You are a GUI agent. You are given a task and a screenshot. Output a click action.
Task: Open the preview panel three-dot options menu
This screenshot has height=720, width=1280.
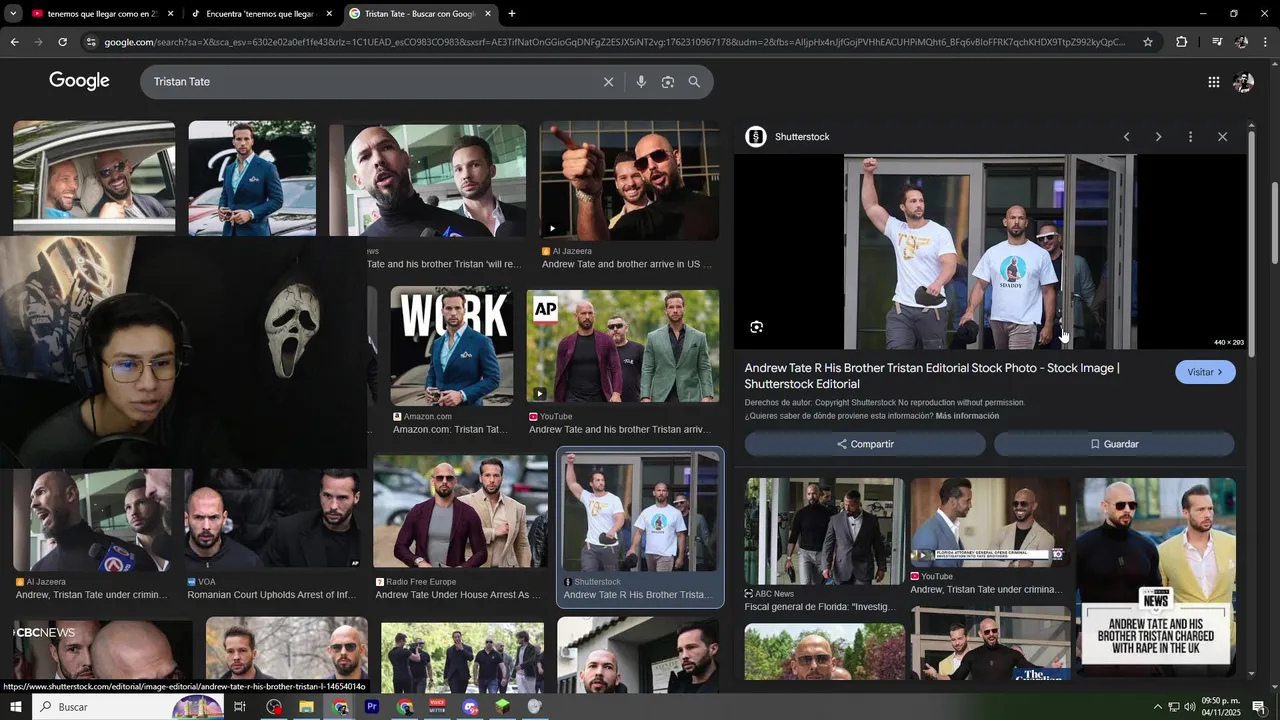coord(1190,137)
